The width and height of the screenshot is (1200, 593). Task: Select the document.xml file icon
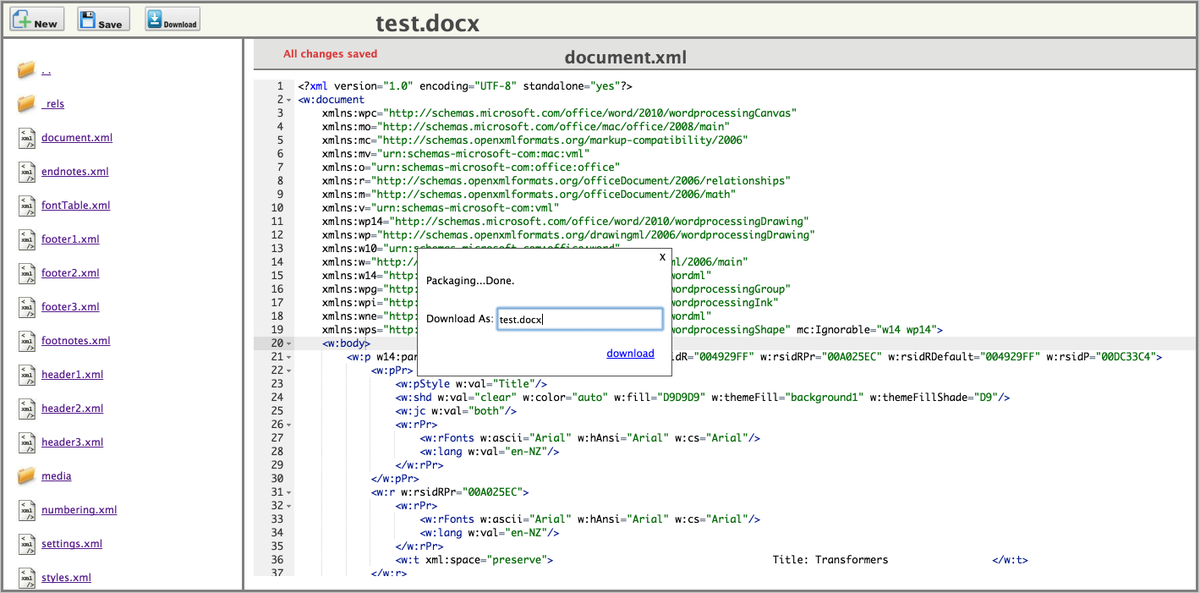tap(25, 136)
